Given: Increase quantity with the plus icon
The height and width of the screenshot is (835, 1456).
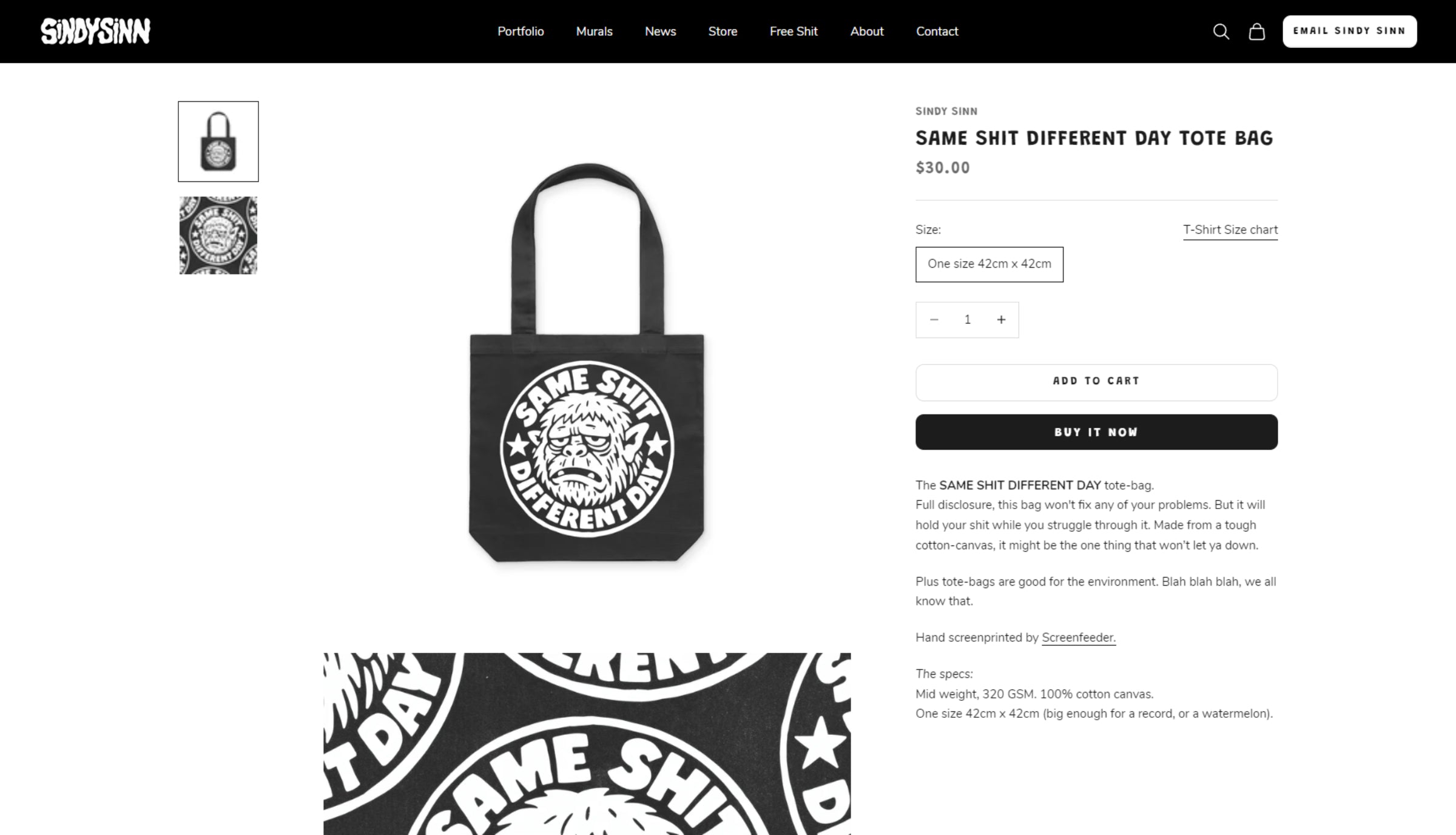Looking at the screenshot, I should 1001,320.
